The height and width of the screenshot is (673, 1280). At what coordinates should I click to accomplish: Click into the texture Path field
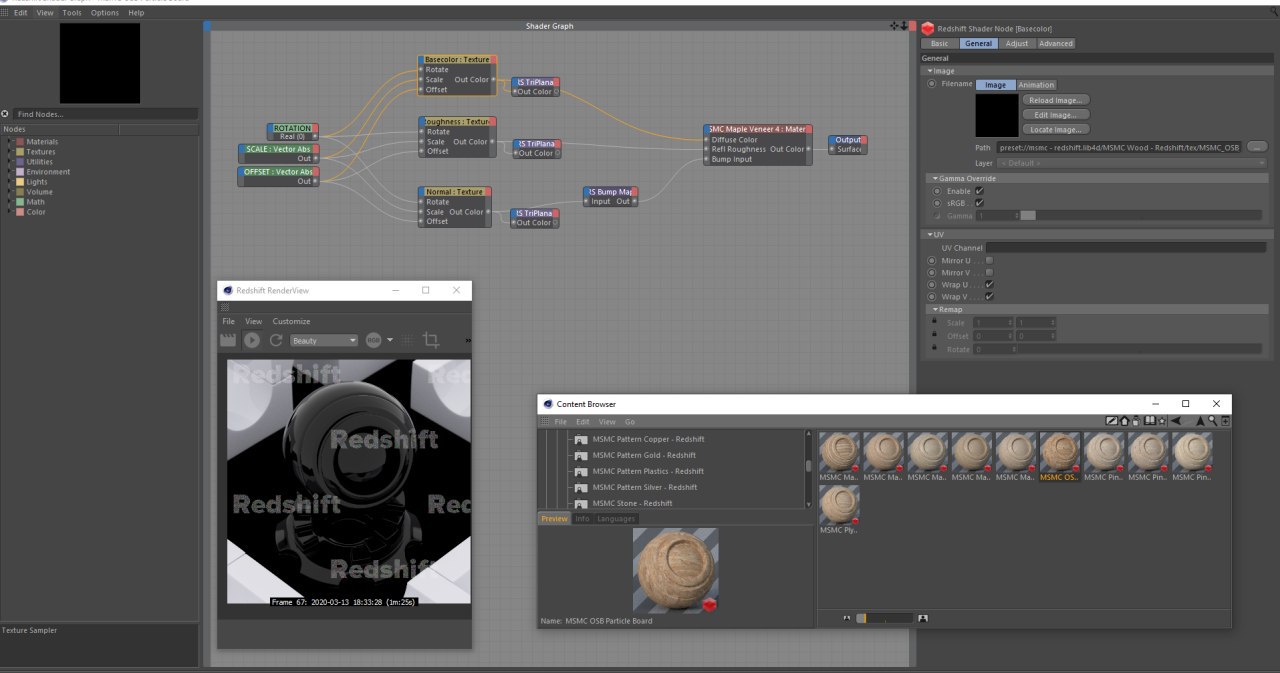(1119, 148)
